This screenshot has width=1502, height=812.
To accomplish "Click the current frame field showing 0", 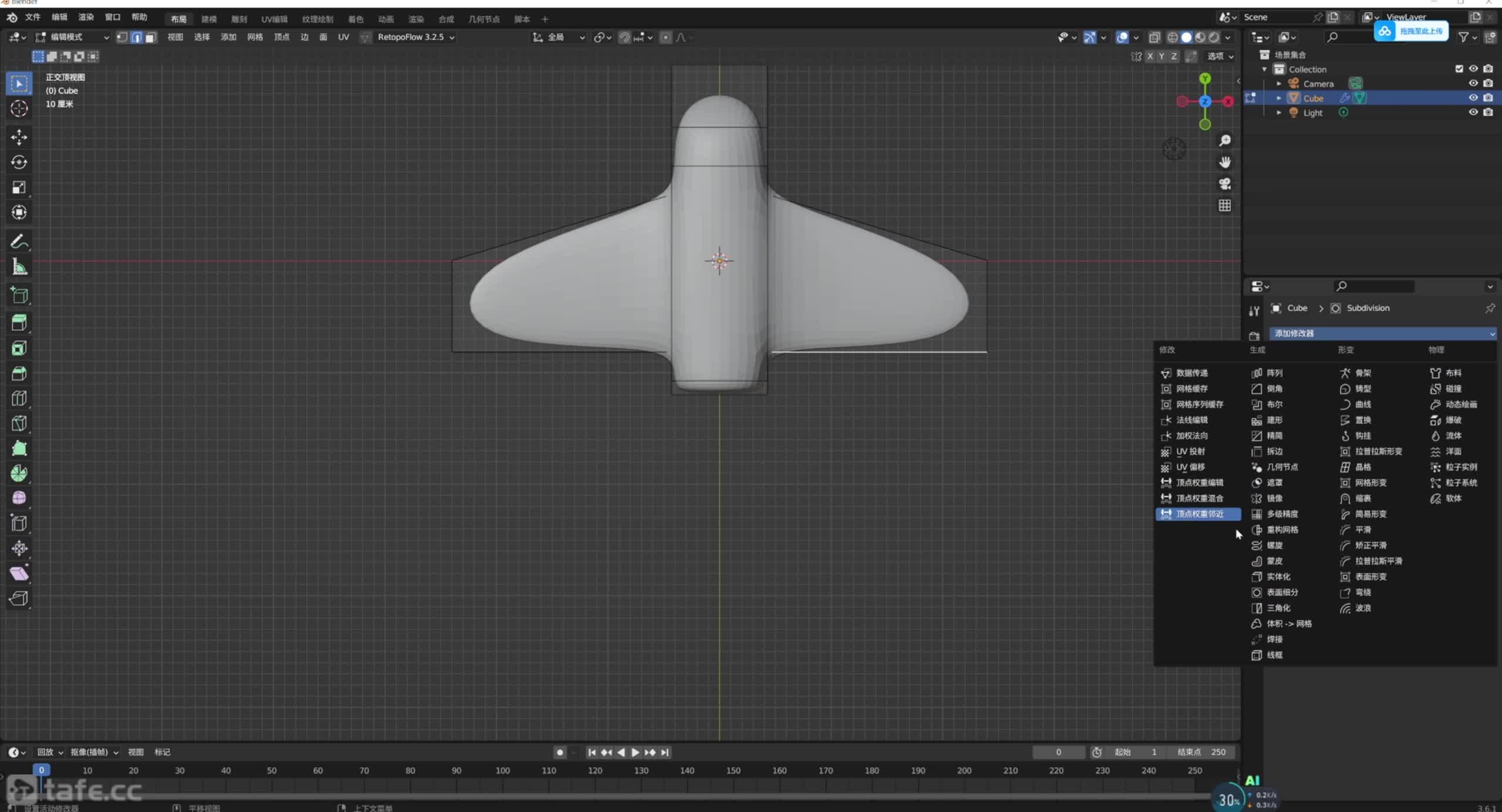I will (1058, 752).
